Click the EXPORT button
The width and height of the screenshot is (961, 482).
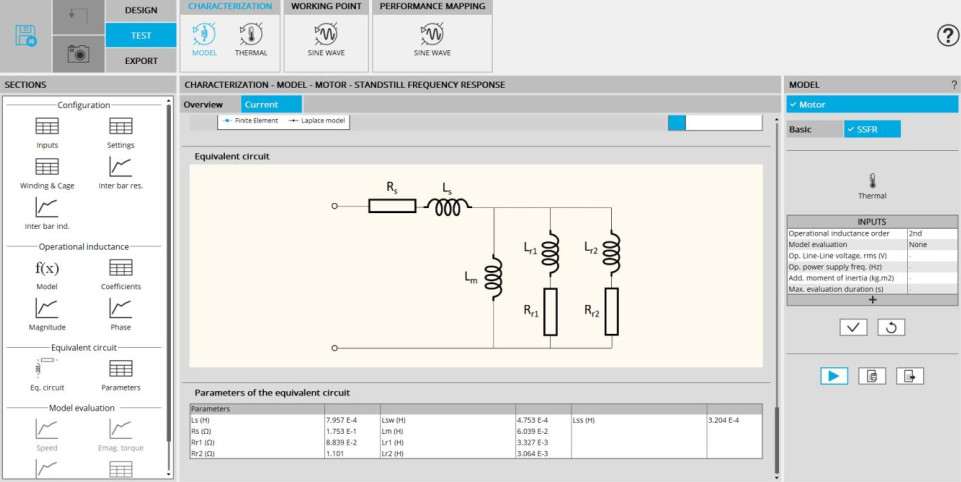point(141,61)
